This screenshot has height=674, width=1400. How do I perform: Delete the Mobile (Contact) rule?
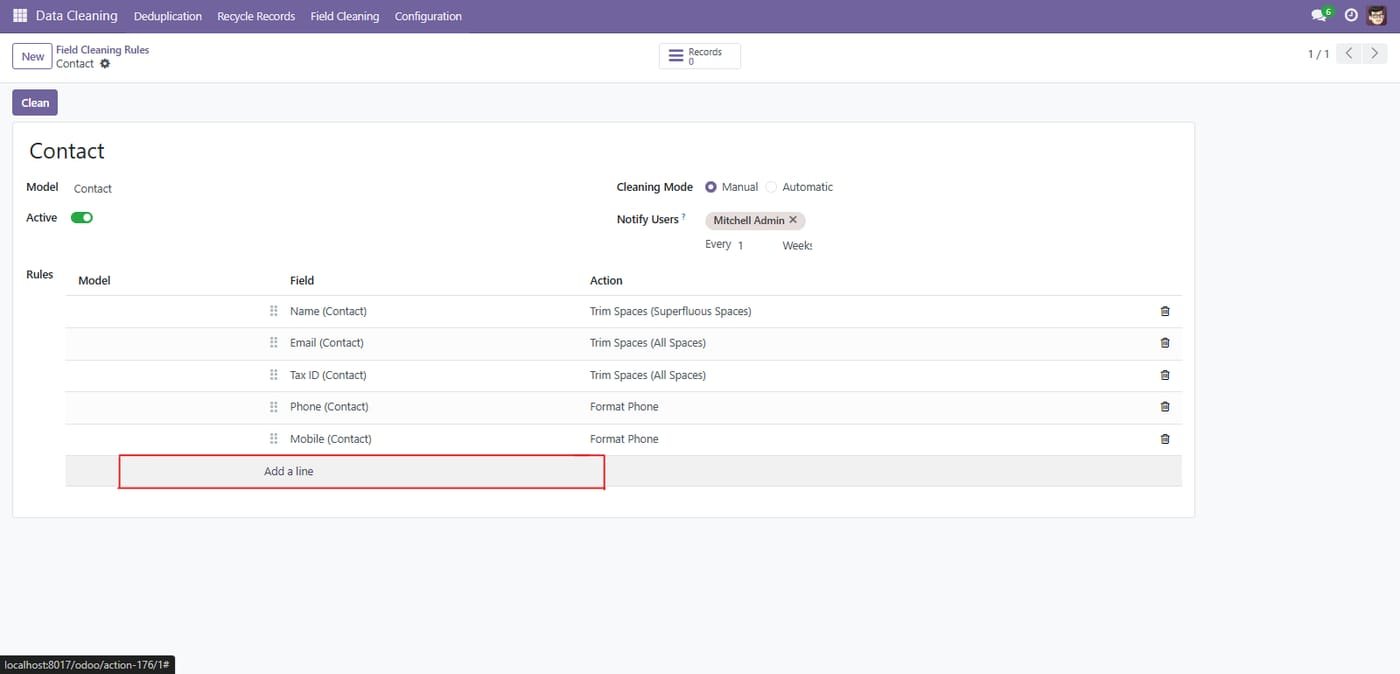pos(1165,439)
